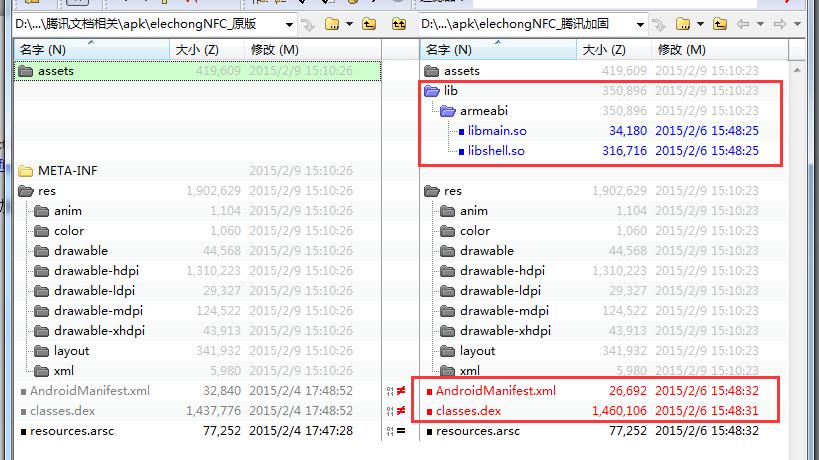Image resolution: width=819 pixels, height=460 pixels.
Task: Select resources.arsc in the left pane
Action: click(x=72, y=431)
